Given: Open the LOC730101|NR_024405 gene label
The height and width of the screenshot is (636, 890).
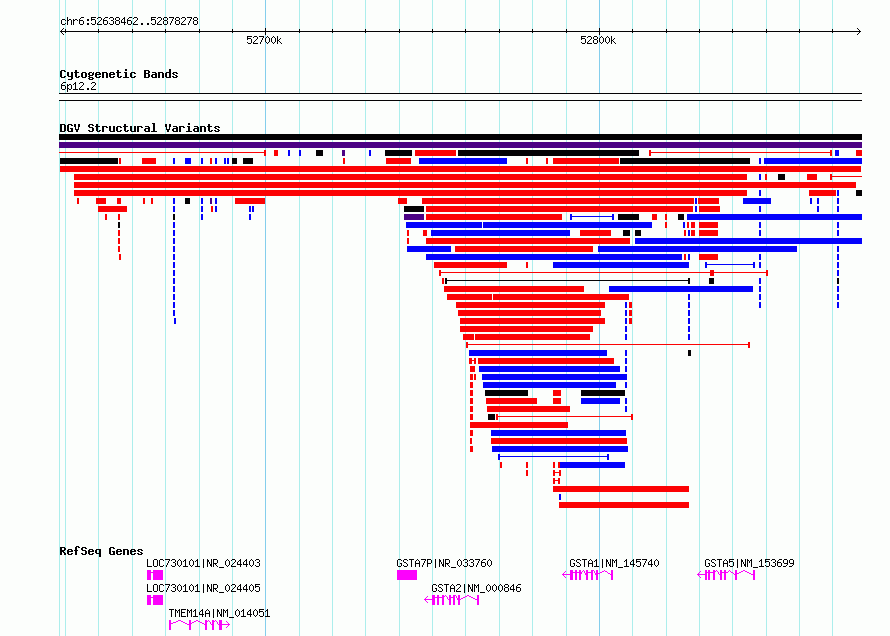Looking at the screenshot, I should tap(203, 588).
